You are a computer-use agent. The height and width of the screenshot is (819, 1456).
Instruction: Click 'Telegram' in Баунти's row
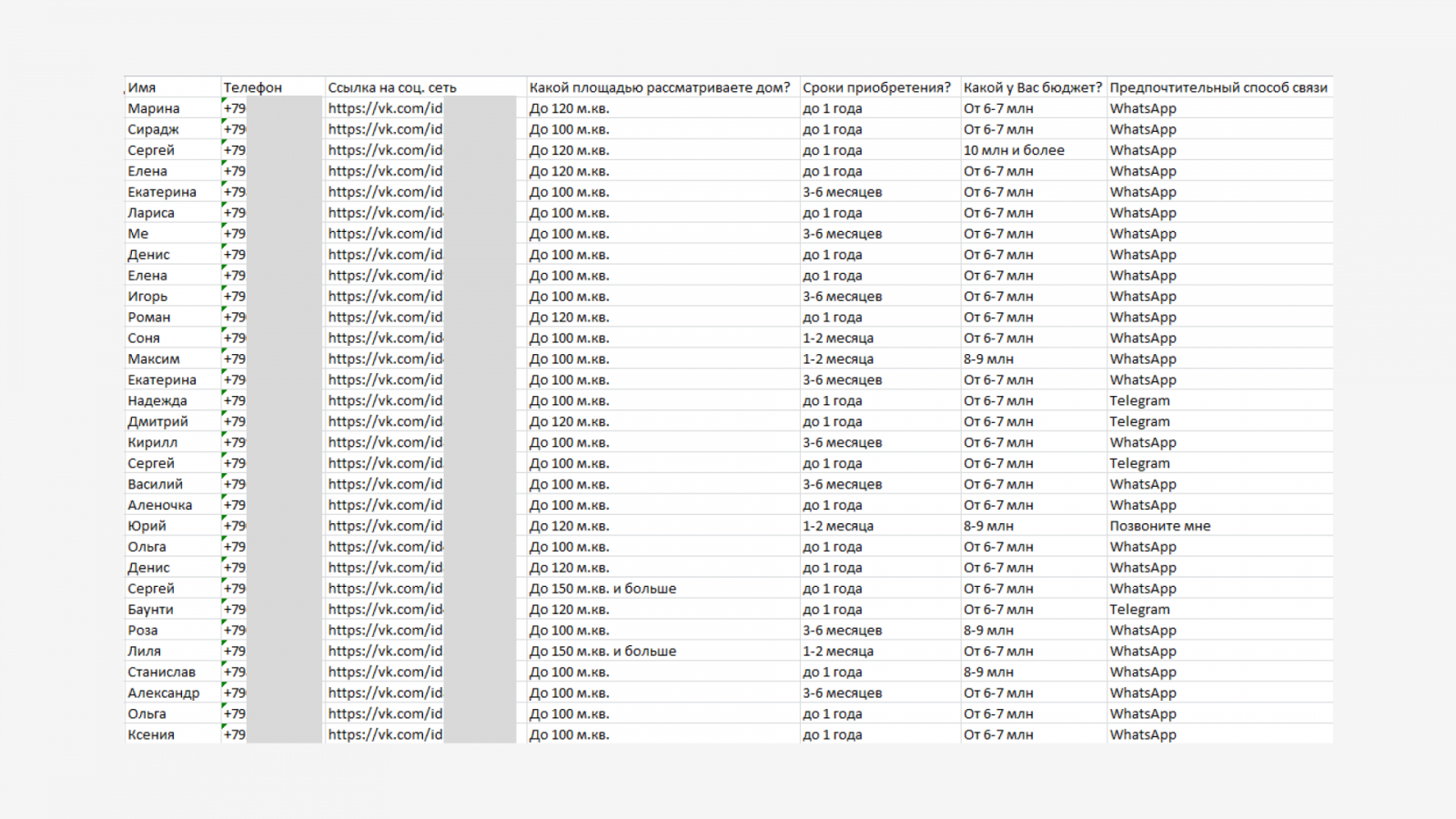[1140, 611]
